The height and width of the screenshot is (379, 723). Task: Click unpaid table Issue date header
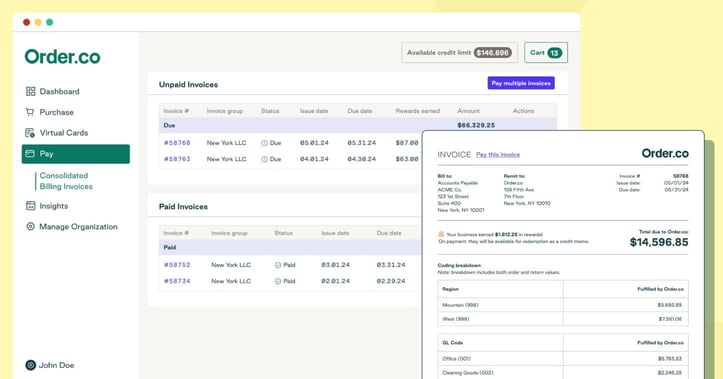pos(314,111)
